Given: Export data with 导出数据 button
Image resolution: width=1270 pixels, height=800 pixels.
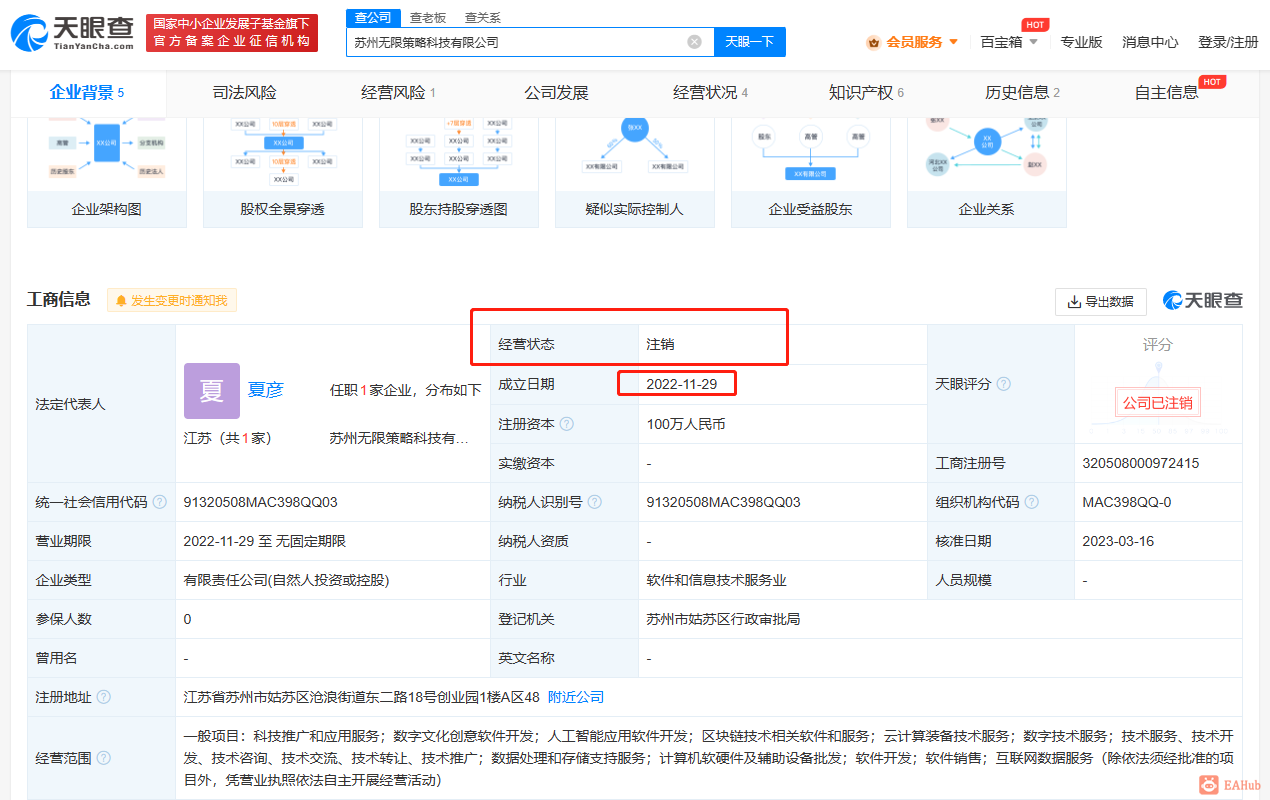Looking at the screenshot, I should tap(1100, 301).
